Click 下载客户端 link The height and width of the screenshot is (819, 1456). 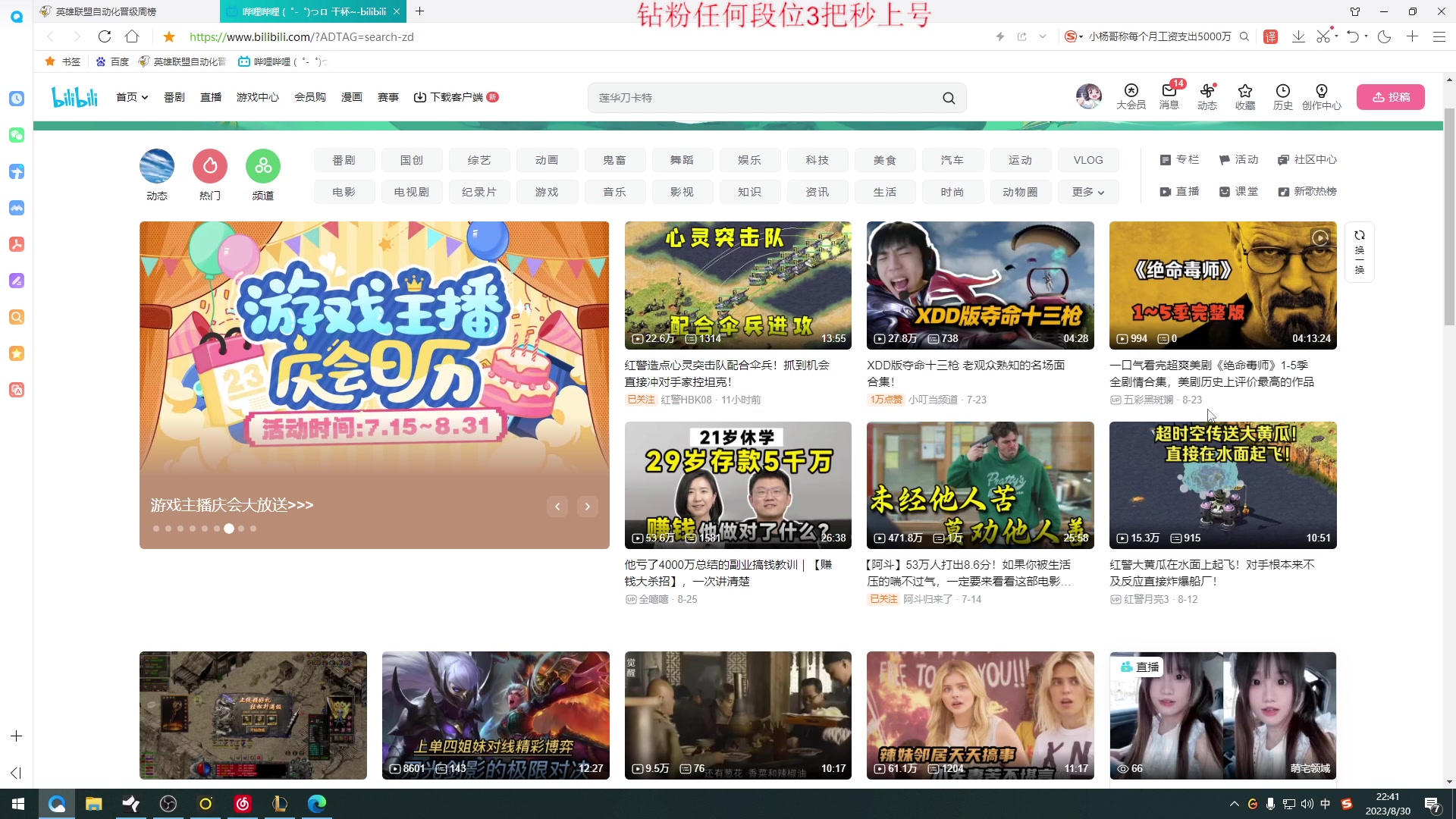tap(456, 97)
